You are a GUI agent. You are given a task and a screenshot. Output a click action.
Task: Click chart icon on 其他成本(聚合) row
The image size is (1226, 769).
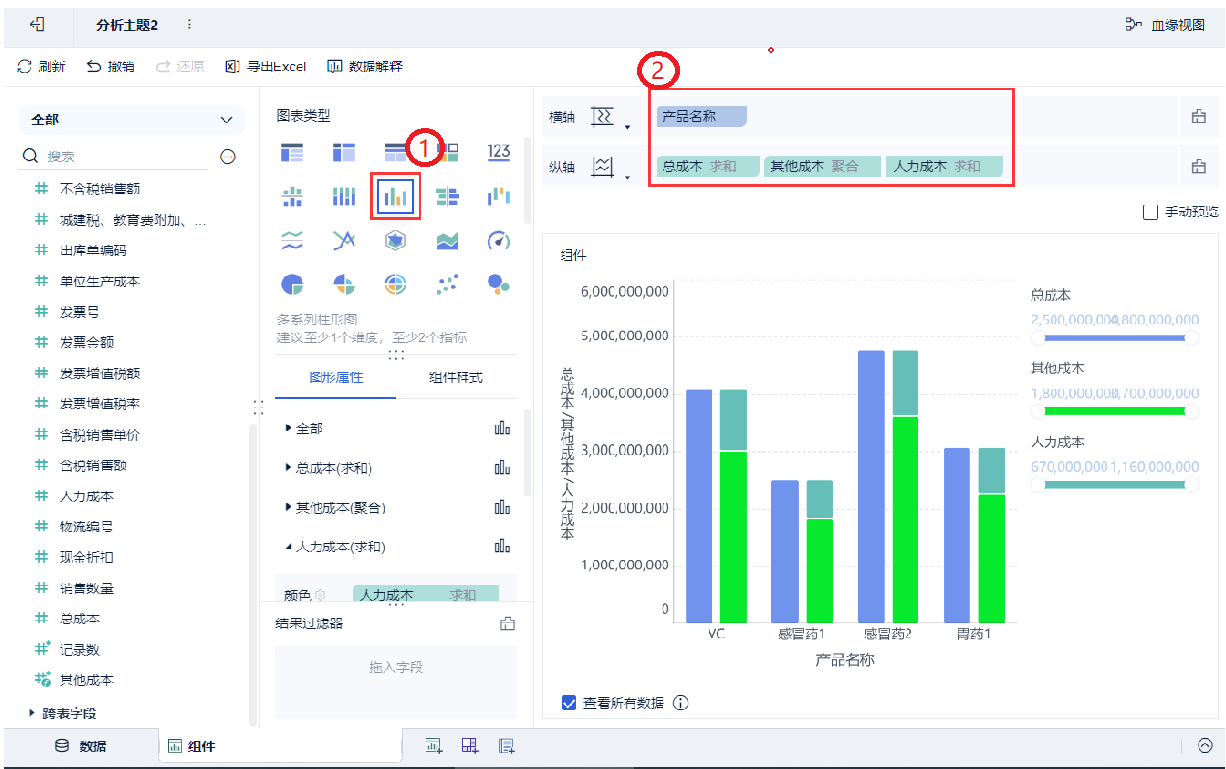coord(502,507)
